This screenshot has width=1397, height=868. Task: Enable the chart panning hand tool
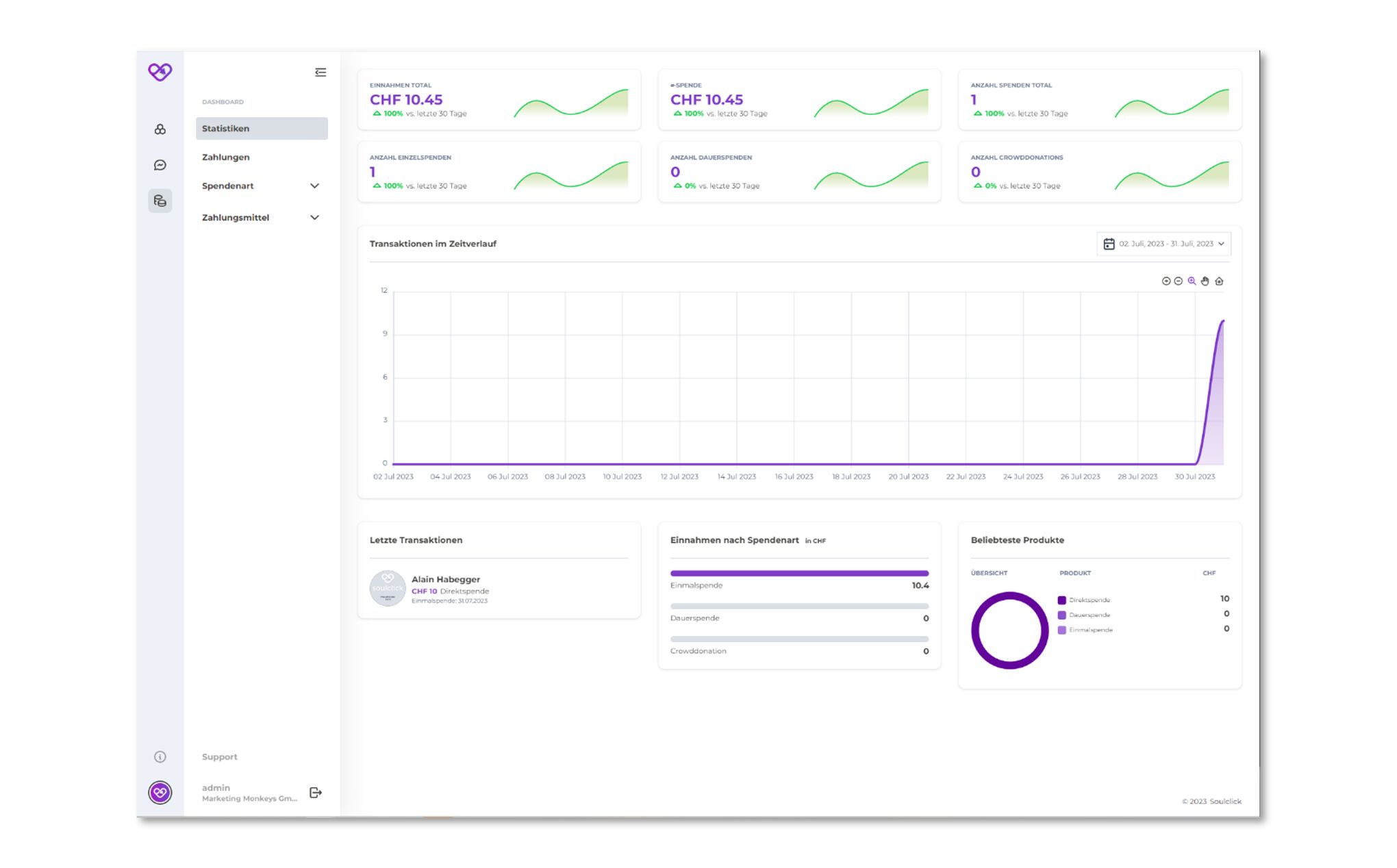pyautogui.click(x=1205, y=281)
